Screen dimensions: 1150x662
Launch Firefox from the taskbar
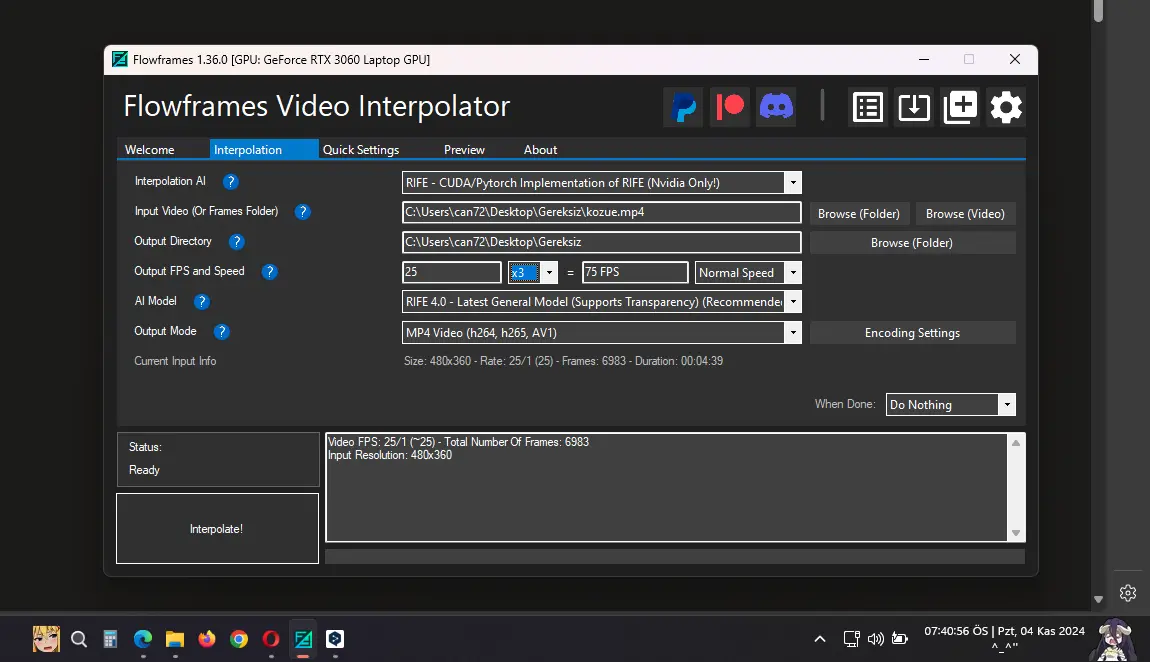(x=207, y=639)
